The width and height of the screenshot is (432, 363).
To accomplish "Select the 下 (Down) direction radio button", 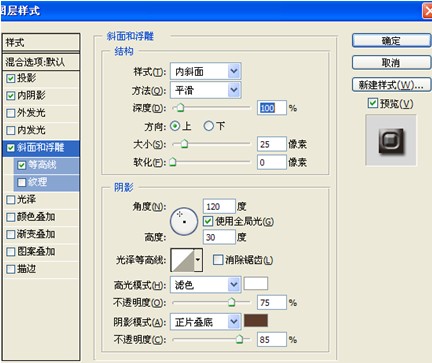I will [209, 126].
